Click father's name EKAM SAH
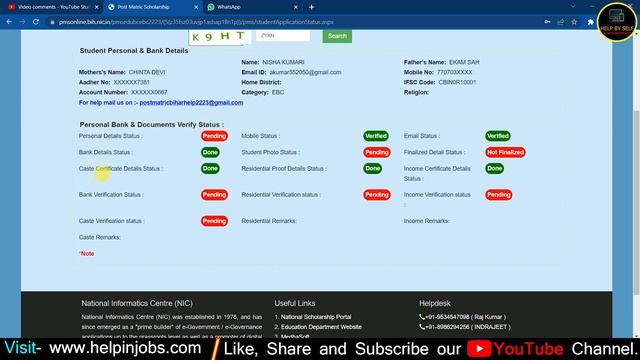Image resolution: width=640 pixels, height=360 pixels. click(x=464, y=62)
